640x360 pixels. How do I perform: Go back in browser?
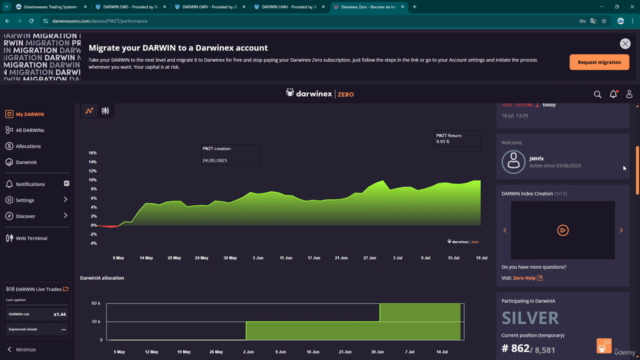(x=7, y=21)
